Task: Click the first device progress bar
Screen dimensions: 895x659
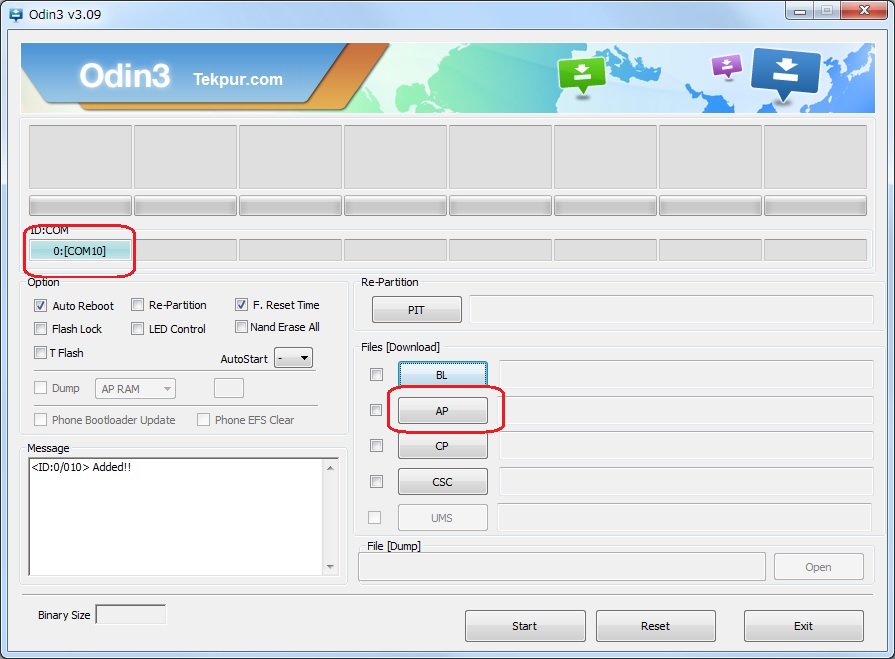Action: [80, 206]
